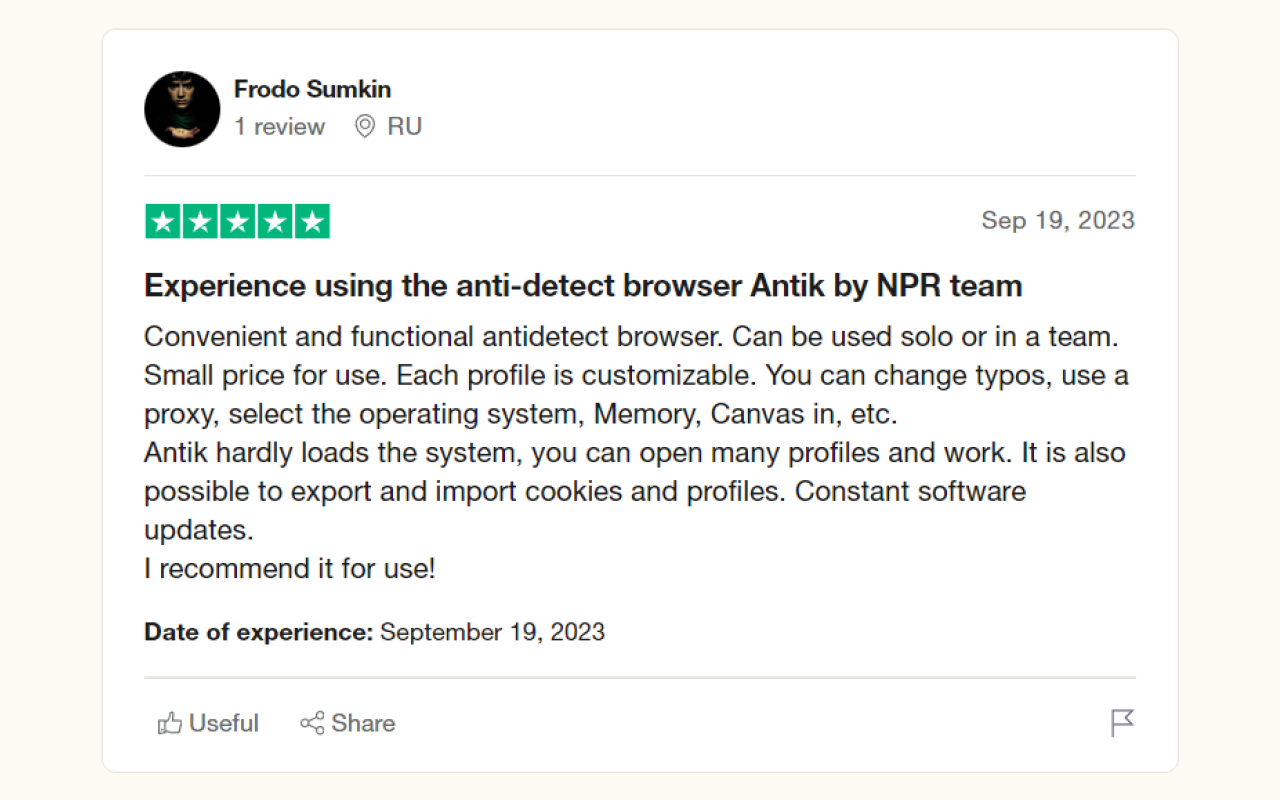Click the location pin icon near RU
Image resolution: width=1280 pixels, height=800 pixels.
pyautogui.click(x=363, y=127)
